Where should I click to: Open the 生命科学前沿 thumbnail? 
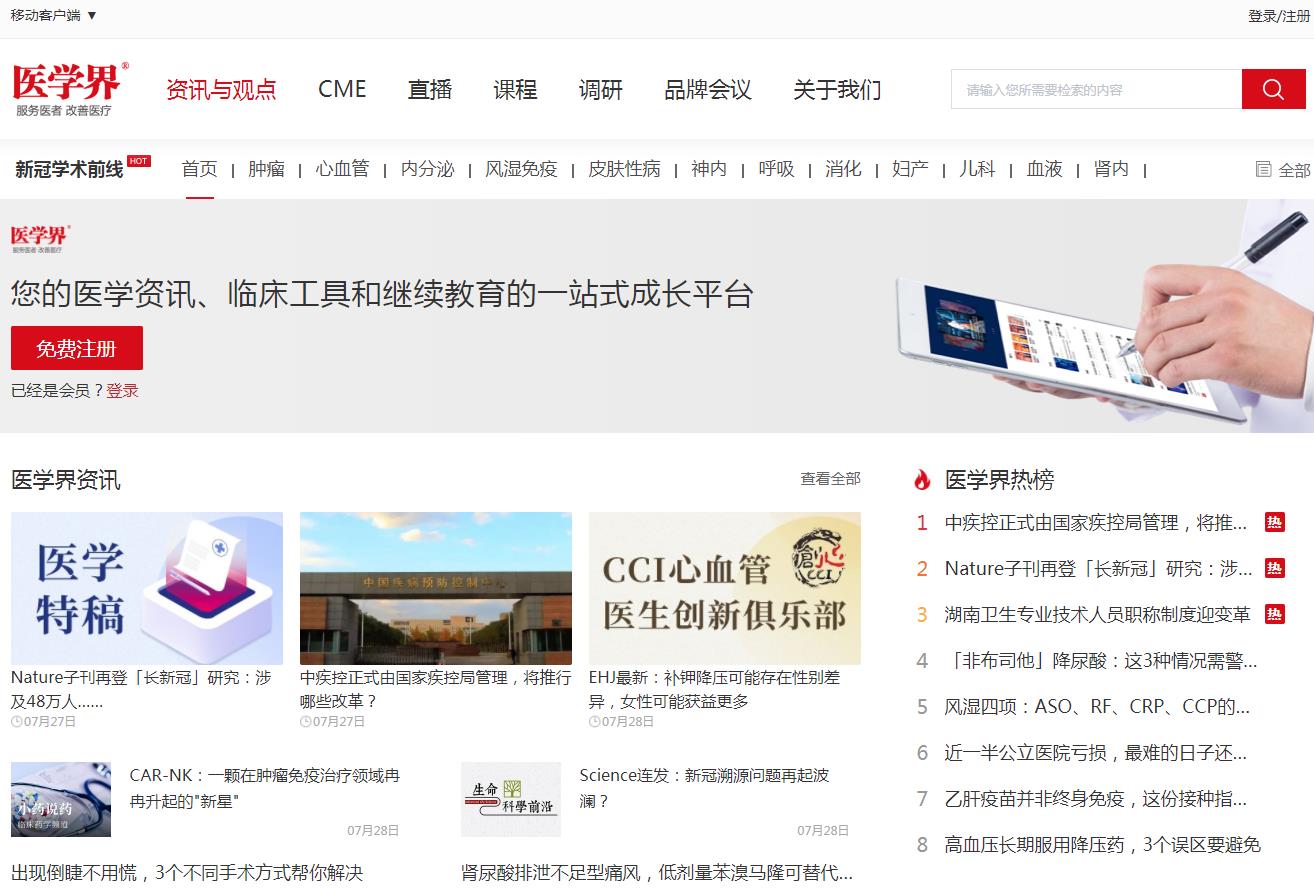coord(511,799)
